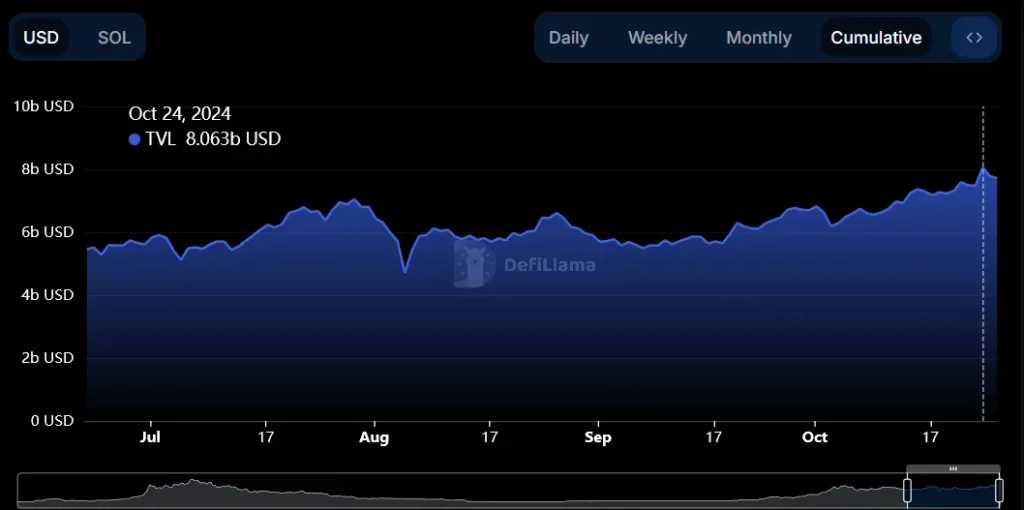Open the embed code icon button

pos(974,38)
